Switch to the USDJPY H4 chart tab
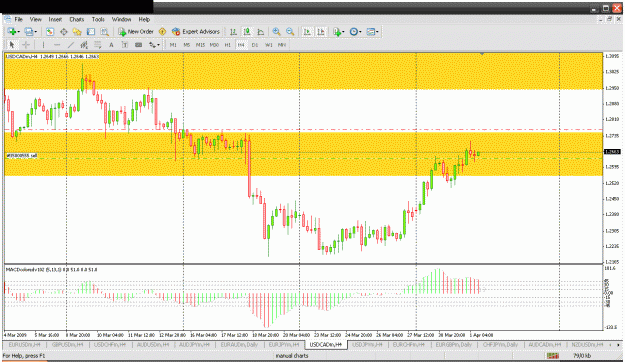Screen dimensions: 625x362 click(x=367, y=344)
